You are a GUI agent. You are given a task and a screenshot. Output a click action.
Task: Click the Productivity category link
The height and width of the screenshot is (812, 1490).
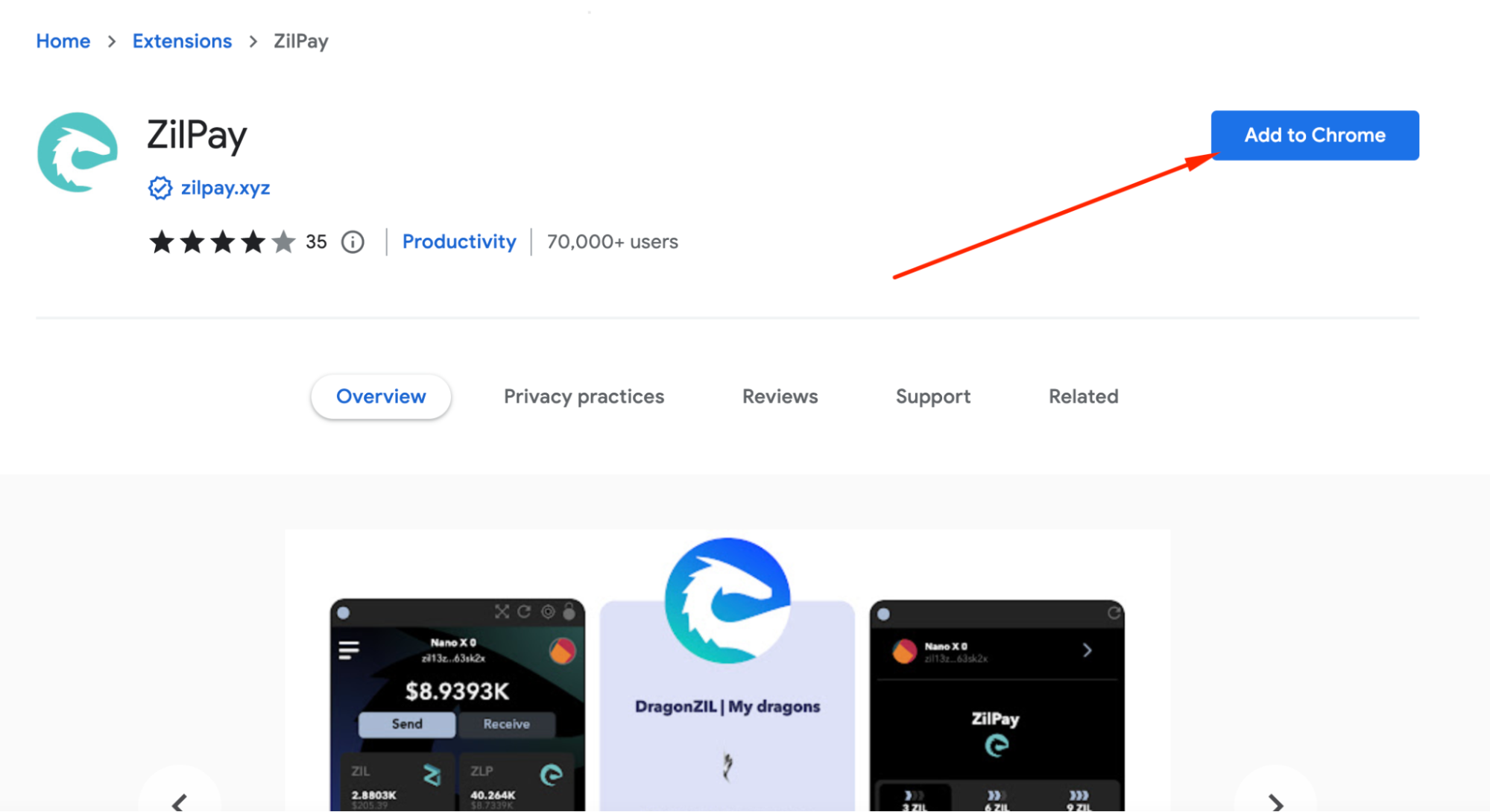(x=459, y=241)
